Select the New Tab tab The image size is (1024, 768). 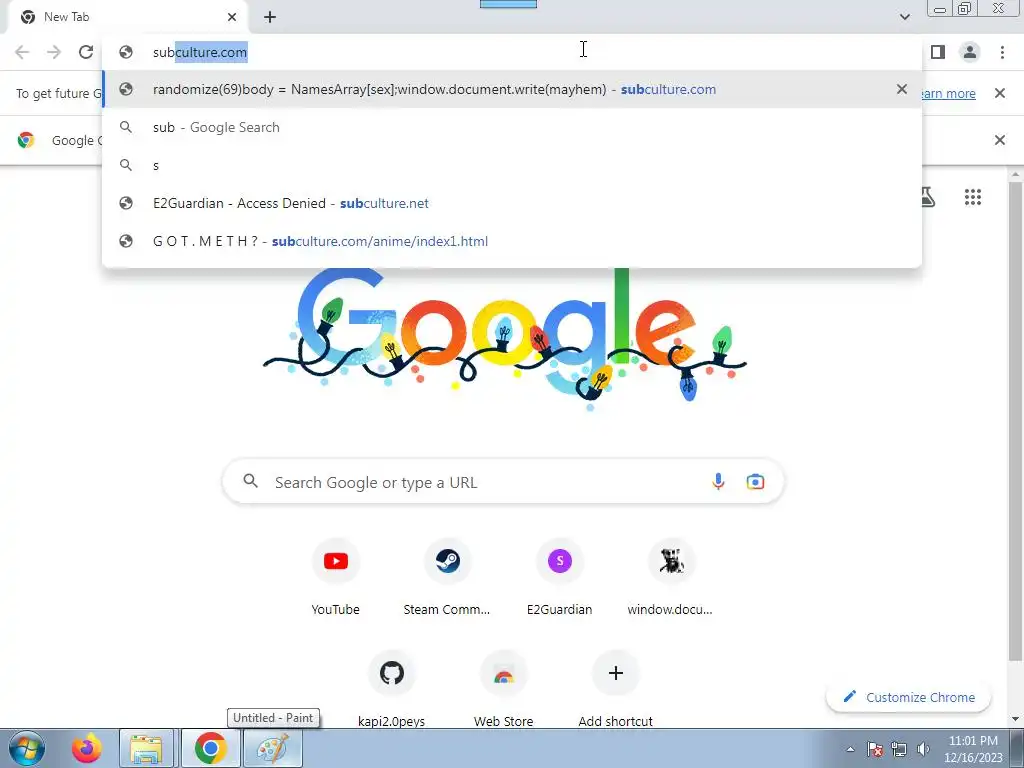point(129,17)
